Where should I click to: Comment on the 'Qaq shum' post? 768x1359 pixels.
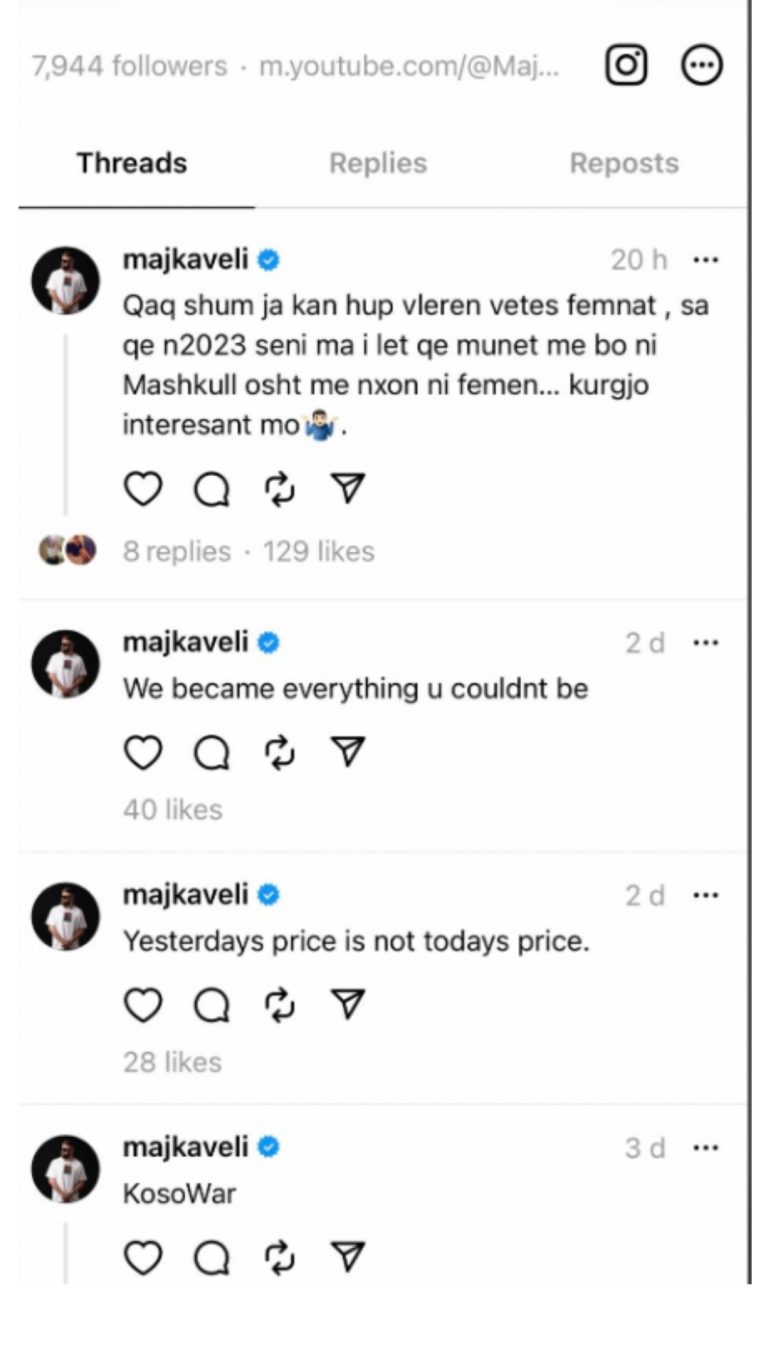[x=211, y=489]
